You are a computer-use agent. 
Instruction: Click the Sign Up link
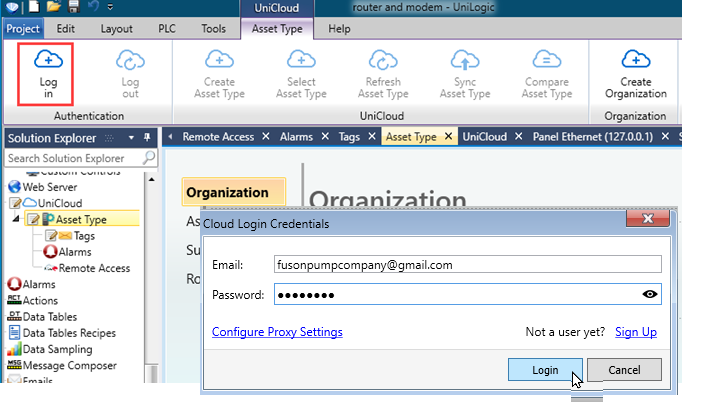(636, 332)
